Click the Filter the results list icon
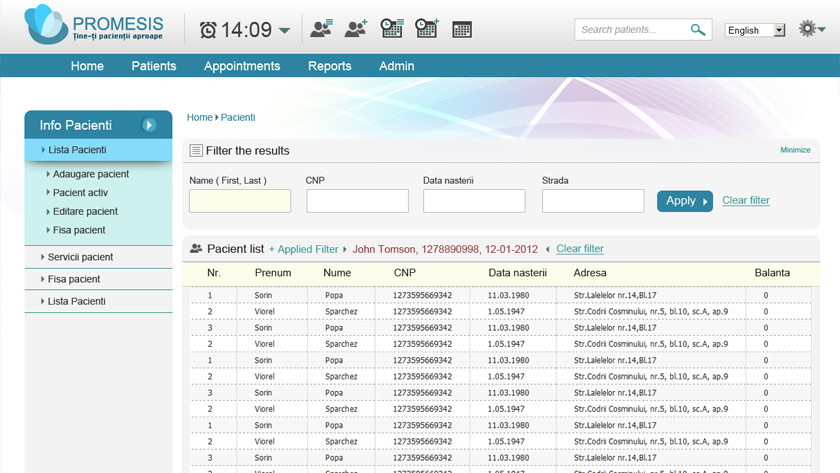The width and height of the screenshot is (840, 473). coord(196,151)
